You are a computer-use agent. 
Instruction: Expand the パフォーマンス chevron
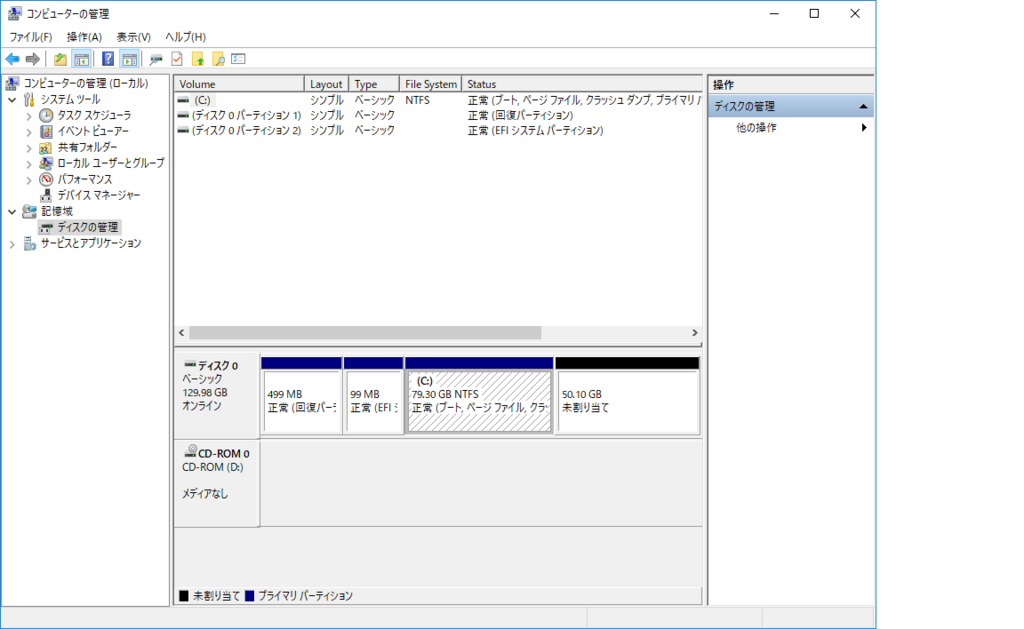29,180
